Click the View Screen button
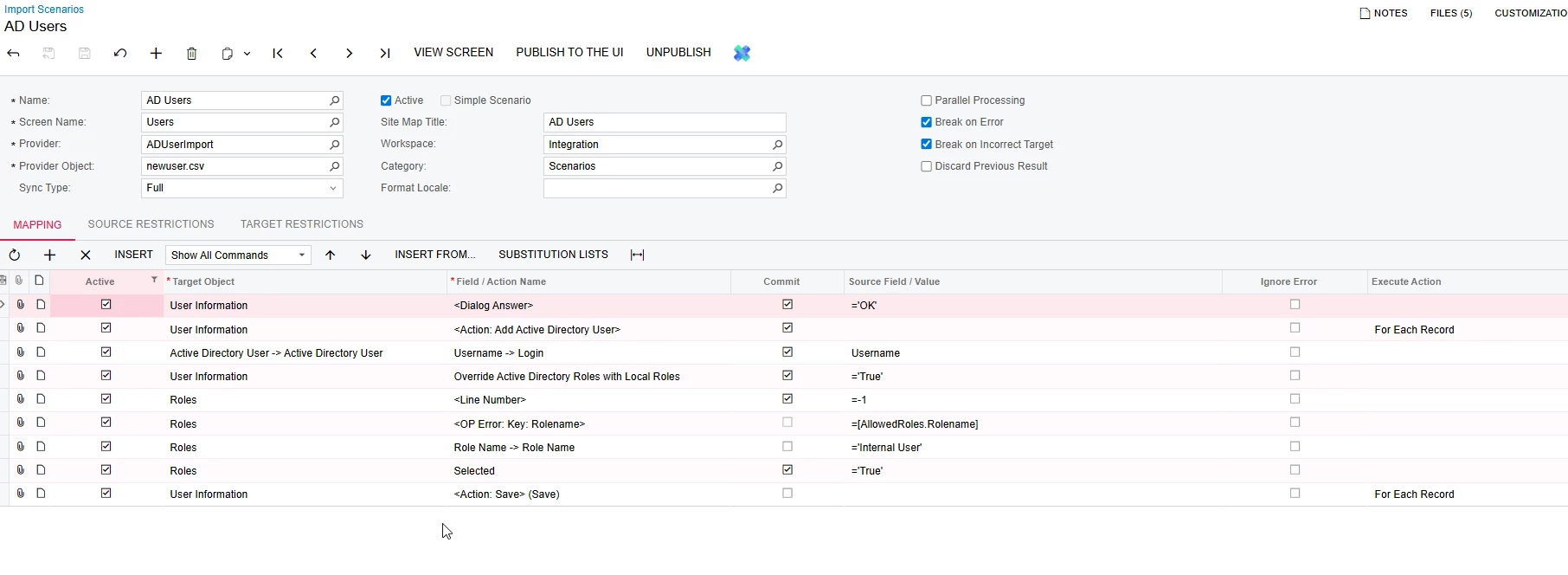 [453, 52]
